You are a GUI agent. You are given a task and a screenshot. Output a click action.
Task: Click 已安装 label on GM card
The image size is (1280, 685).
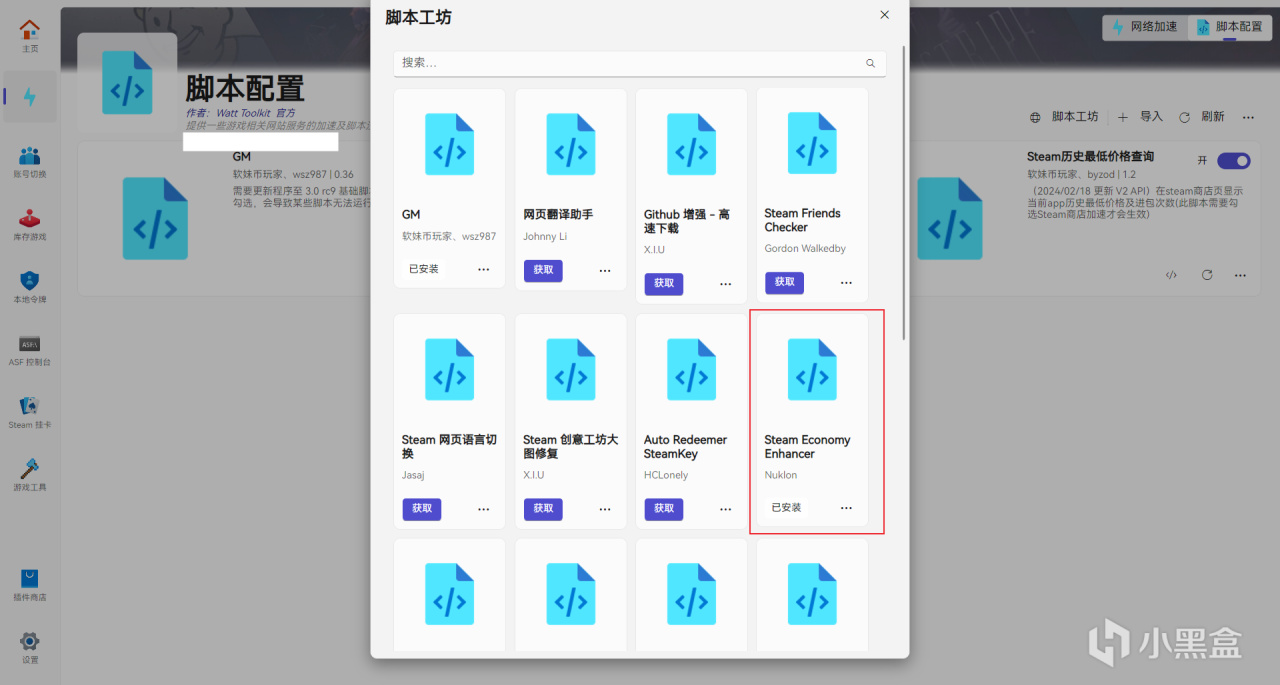423,269
